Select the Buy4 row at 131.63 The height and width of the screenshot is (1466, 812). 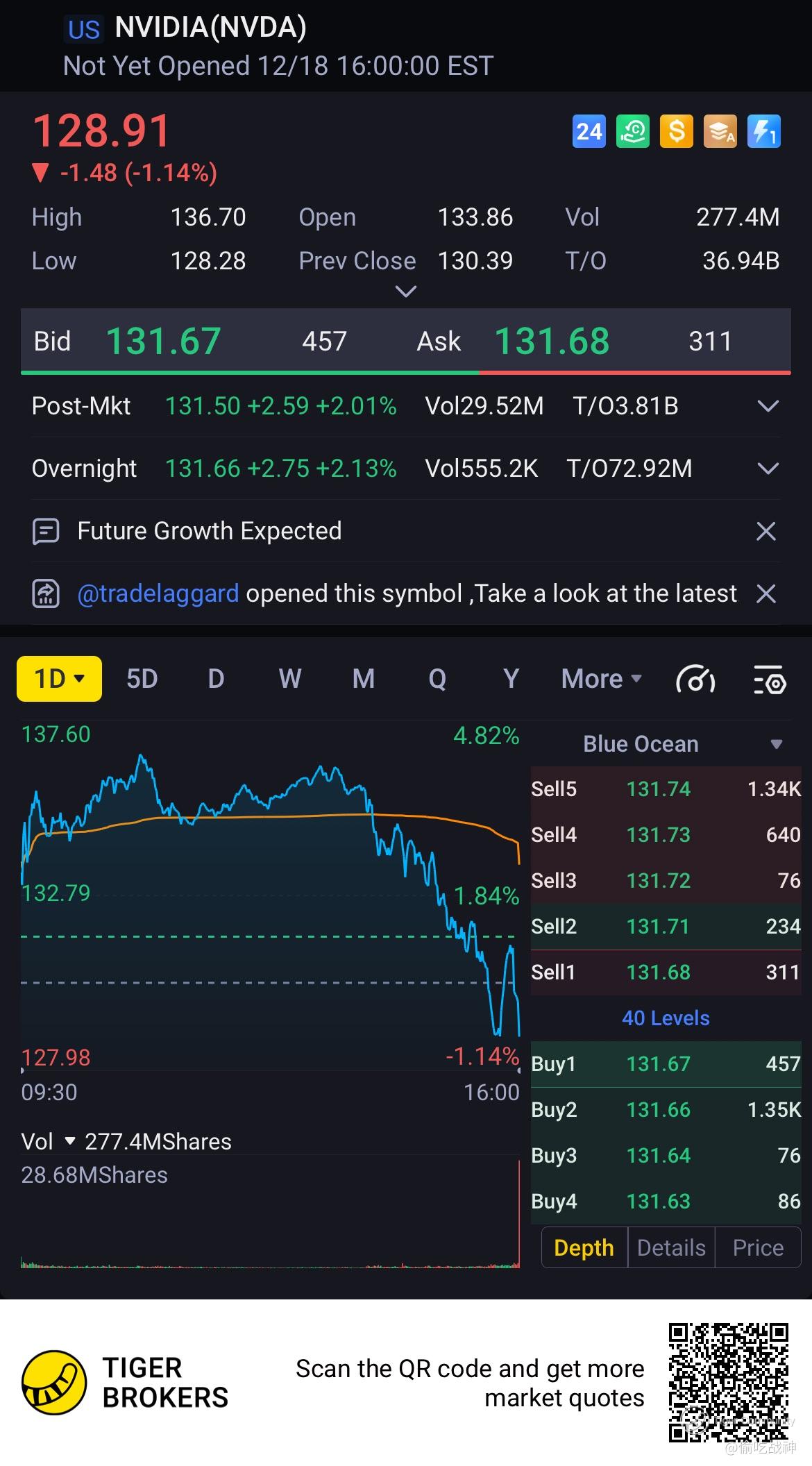pyautogui.click(x=666, y=1202)
